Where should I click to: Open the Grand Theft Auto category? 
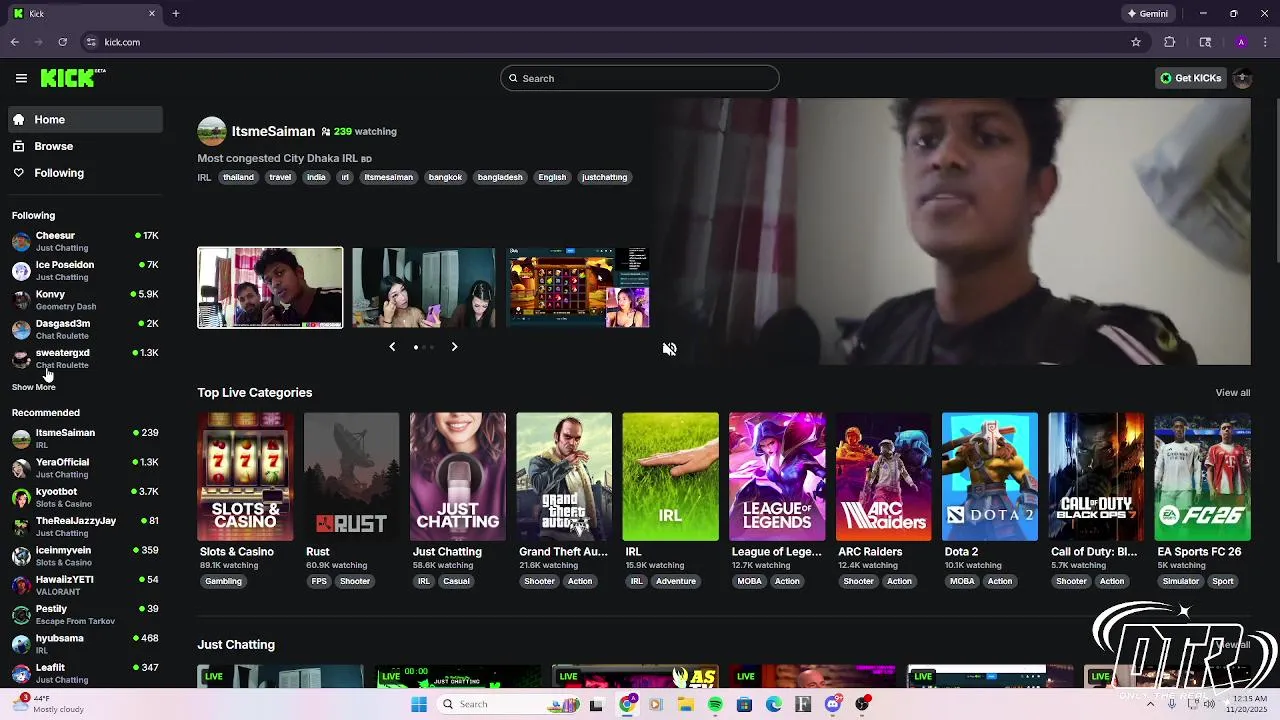click(x=564, y=477)
